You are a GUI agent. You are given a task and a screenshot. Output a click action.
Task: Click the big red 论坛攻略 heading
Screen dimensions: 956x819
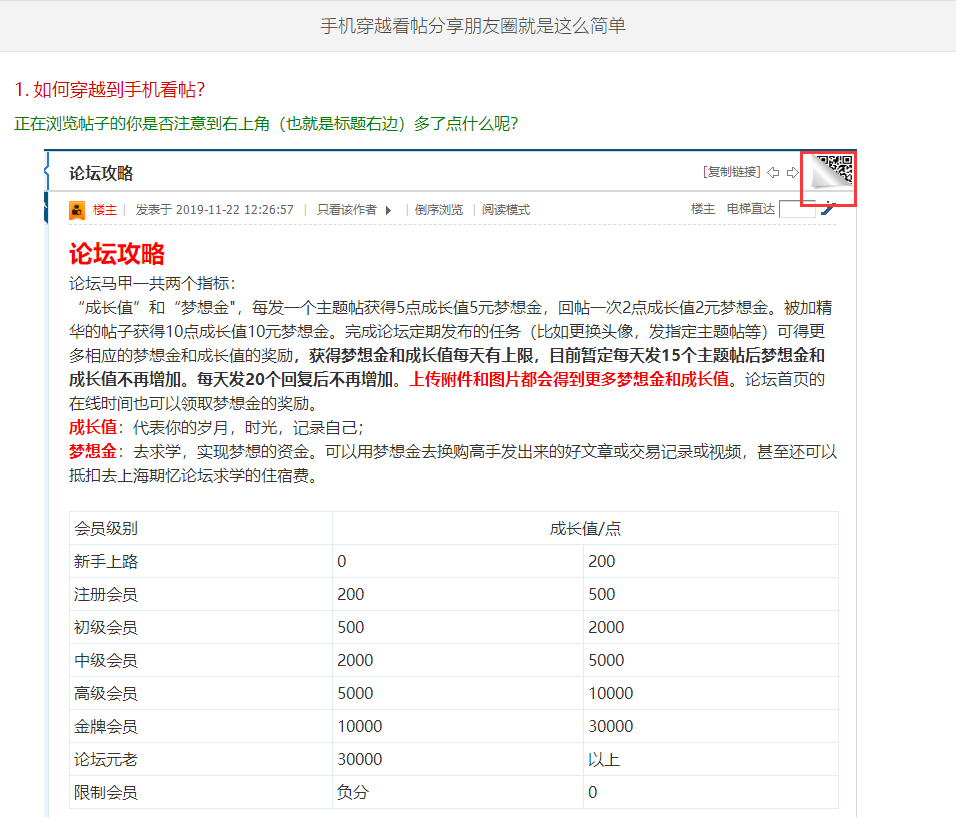(117, 254)
